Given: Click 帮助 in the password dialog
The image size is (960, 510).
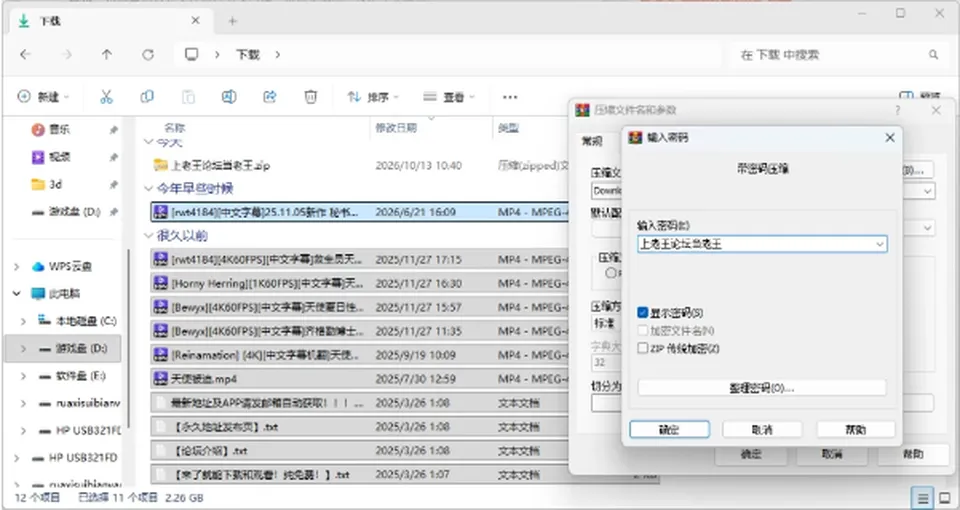Looking at the screenshot, I should click(855, 430).
